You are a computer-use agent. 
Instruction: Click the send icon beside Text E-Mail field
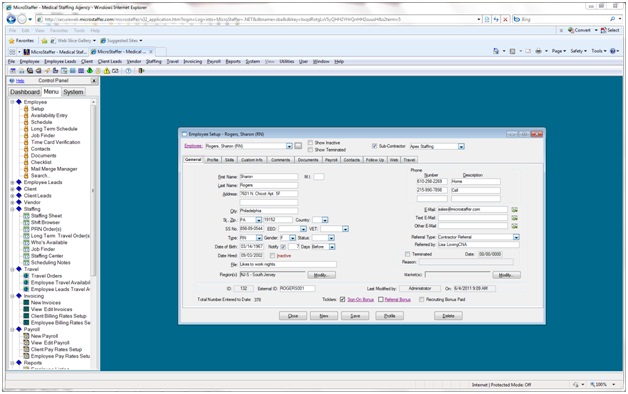point(515,218)
